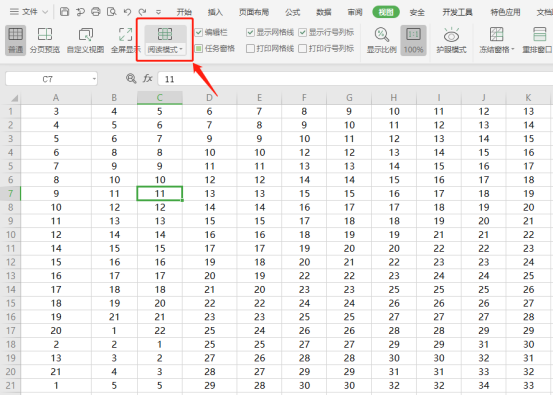Open the quick access toolbar customize dropdown

point(158,12)
